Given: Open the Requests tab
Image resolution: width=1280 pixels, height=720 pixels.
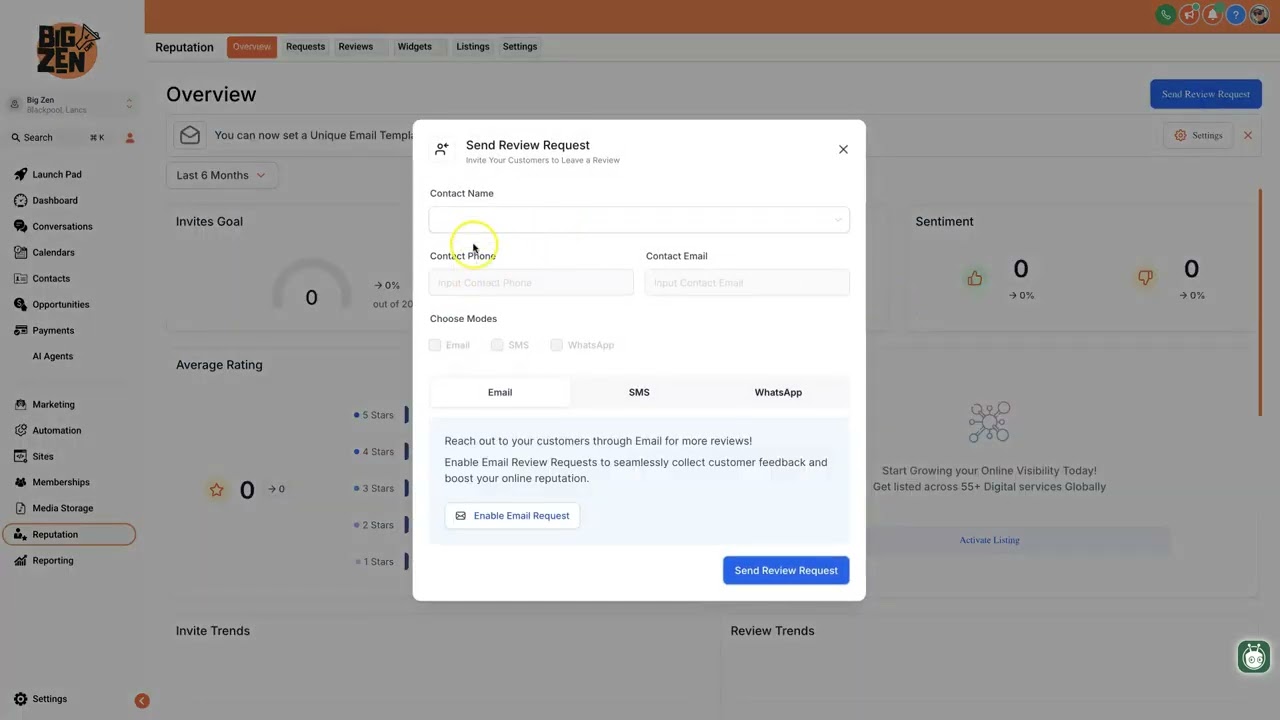Looking at the screenshot, I should [x=305, y=47].
